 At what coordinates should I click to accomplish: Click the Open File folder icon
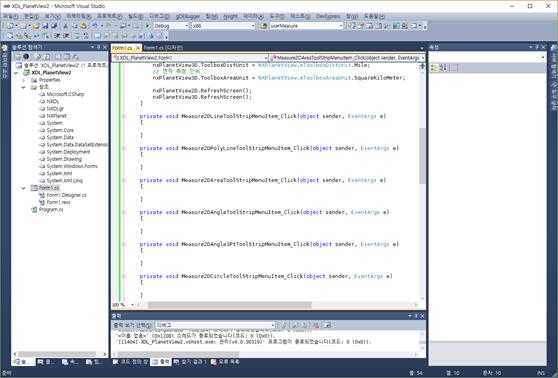pyautogui.click(x=36, y=26)
